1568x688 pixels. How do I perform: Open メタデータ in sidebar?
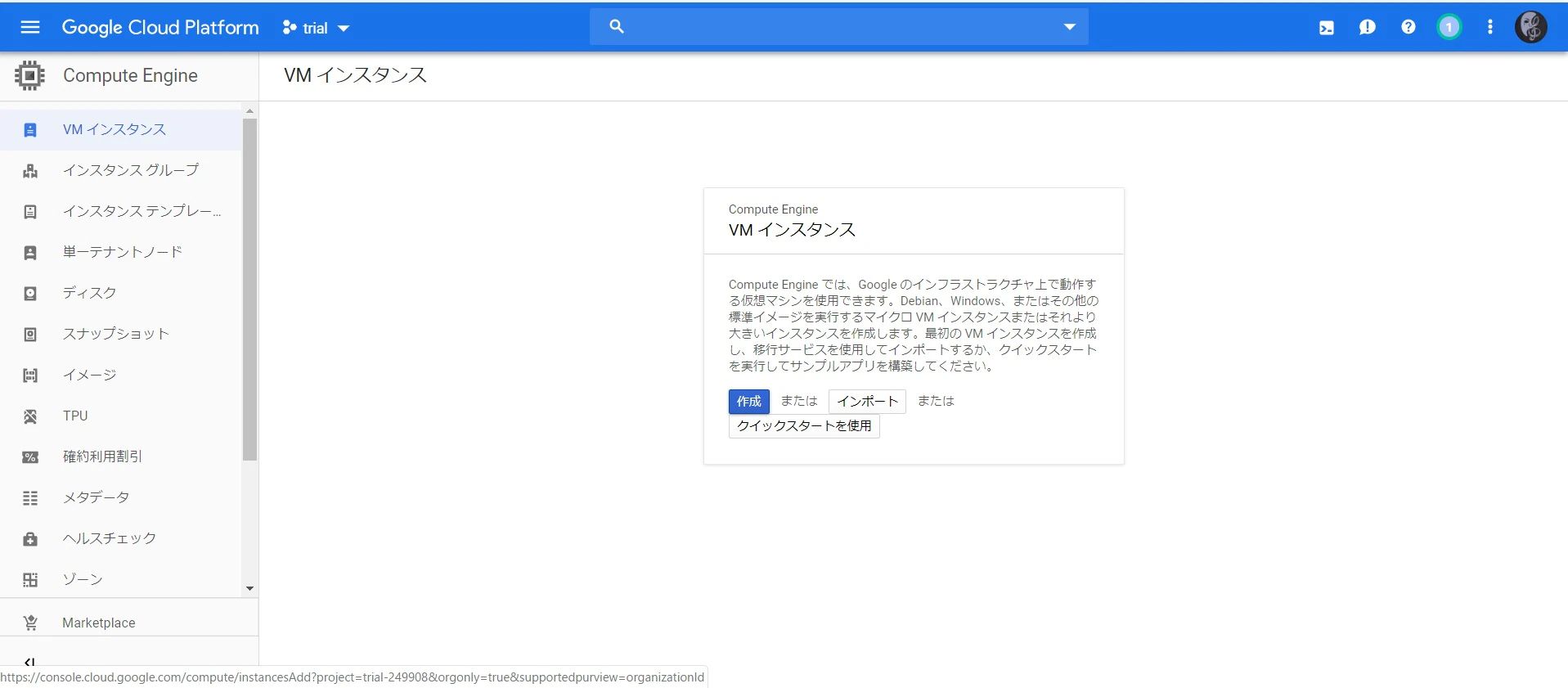point(121,497)
